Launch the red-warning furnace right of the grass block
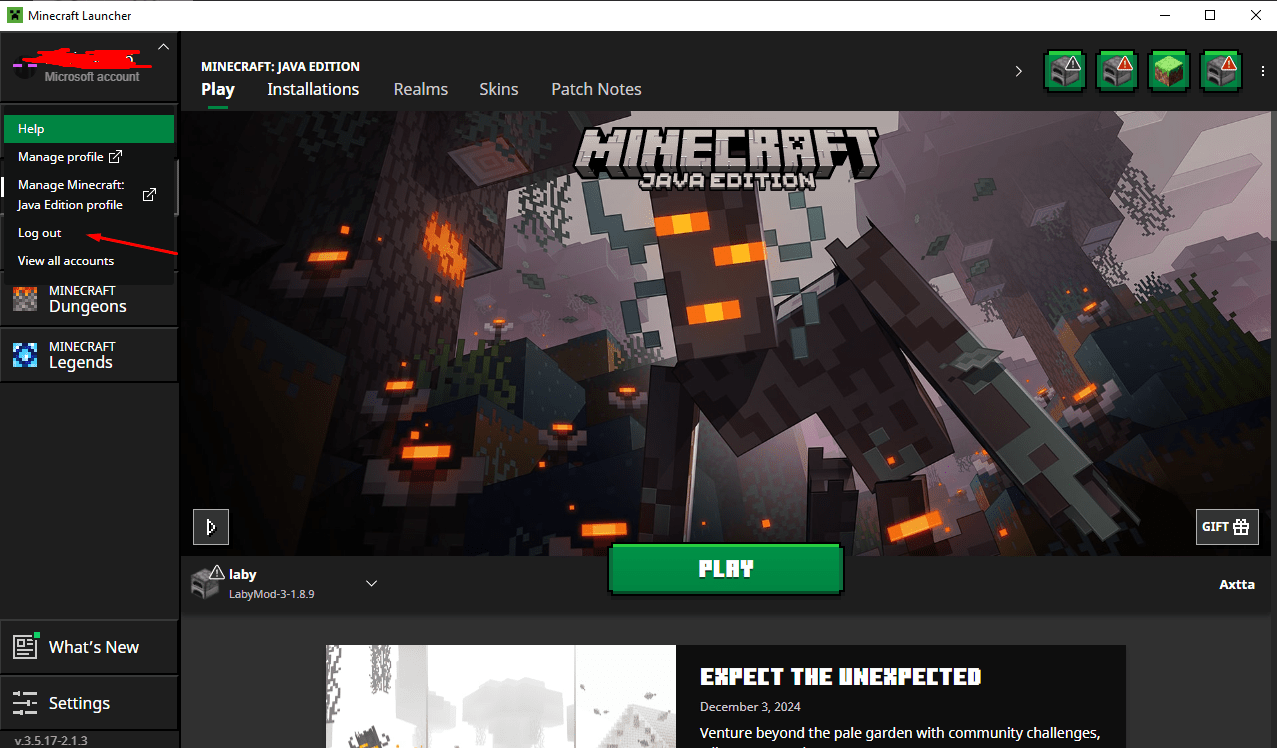 coord(1222,71)
